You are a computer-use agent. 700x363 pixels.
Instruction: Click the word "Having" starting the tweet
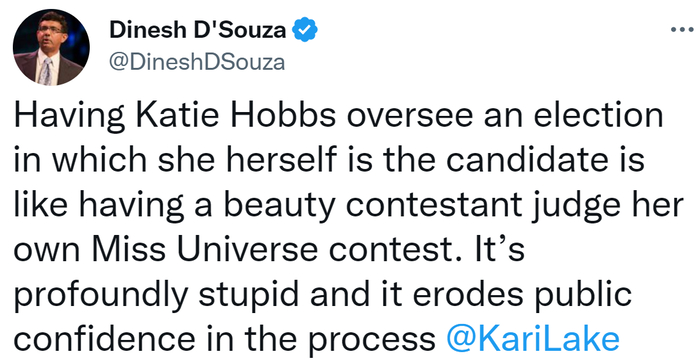[x=70, y=117]
